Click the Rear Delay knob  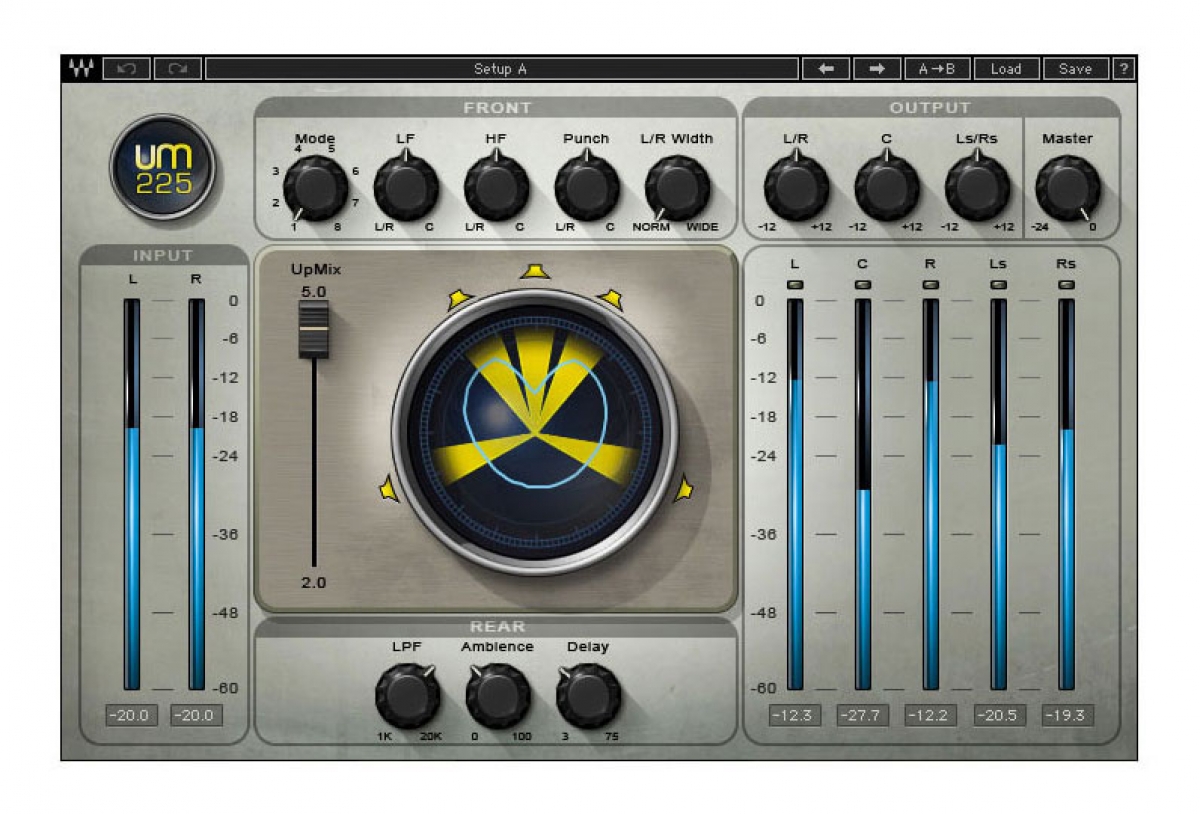click(x=588, y=696)
